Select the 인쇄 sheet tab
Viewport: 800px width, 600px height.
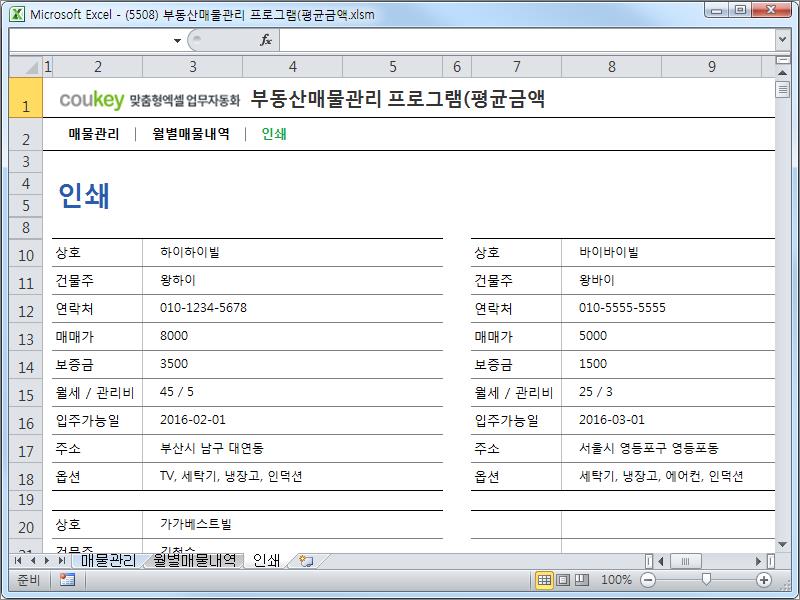click(x=266, y=561)
